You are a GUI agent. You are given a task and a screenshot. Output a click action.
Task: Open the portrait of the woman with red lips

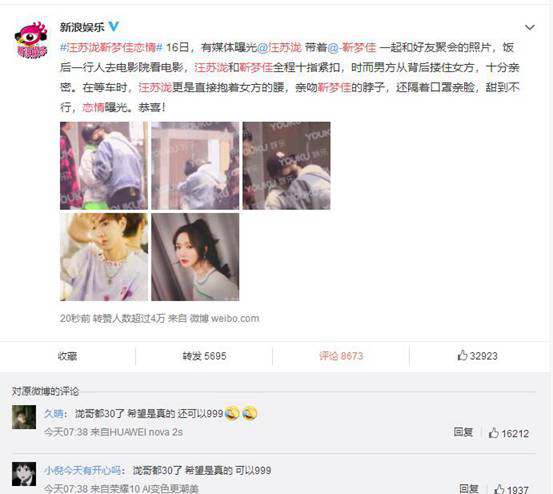[x=195, y=257]
